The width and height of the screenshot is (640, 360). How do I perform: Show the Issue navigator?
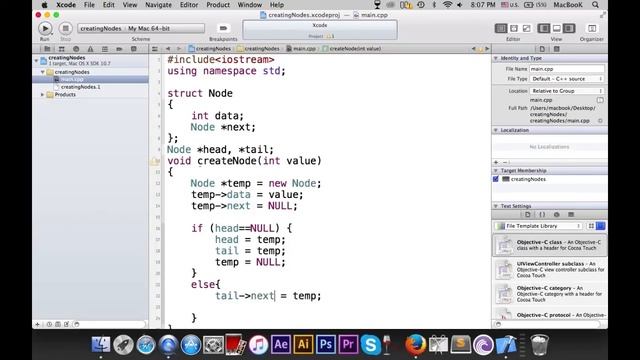[x=90, y=49]
